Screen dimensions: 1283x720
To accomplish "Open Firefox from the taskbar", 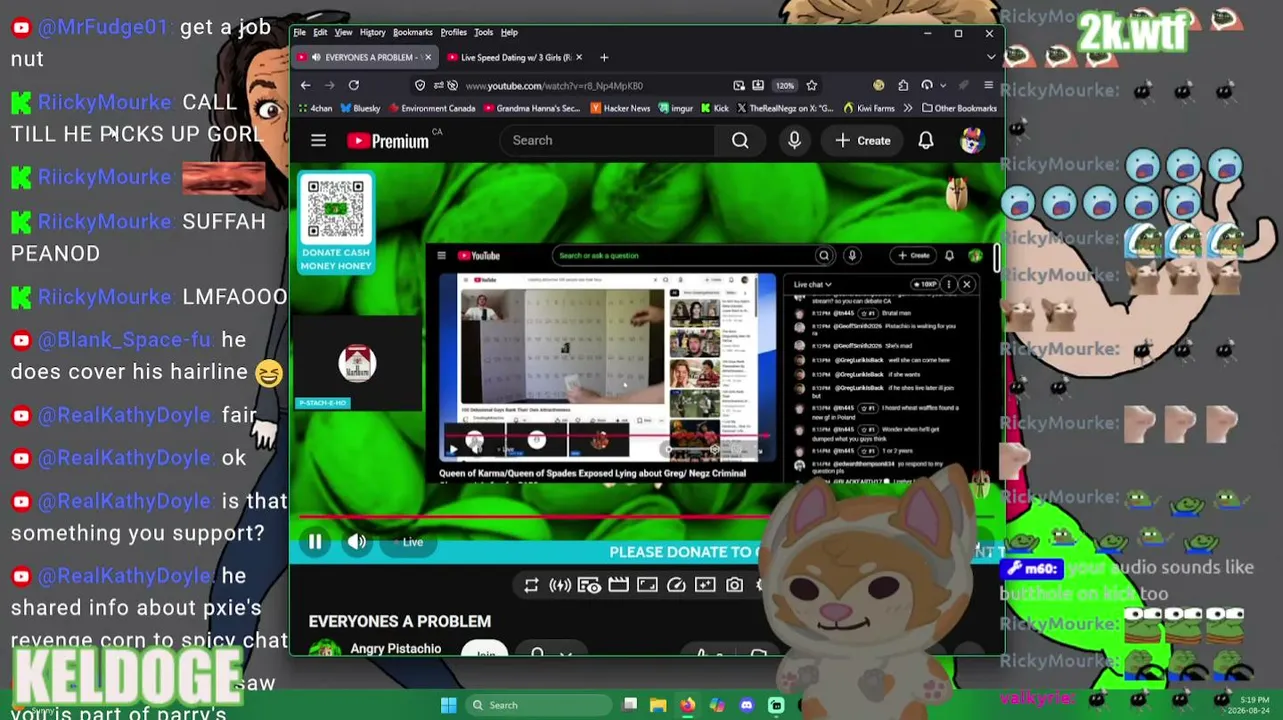I will click(x=687, y=705).
